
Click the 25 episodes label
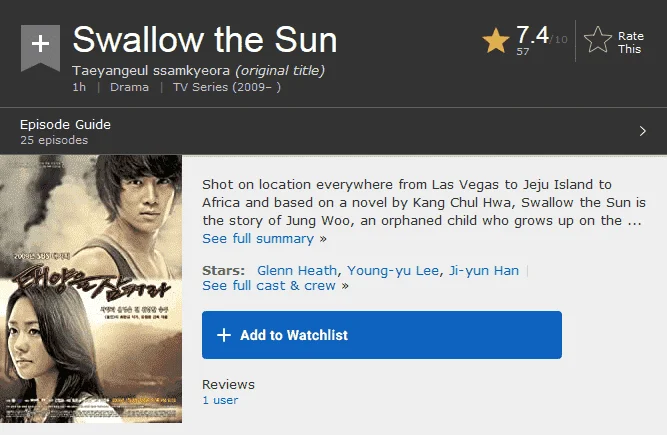54,140
